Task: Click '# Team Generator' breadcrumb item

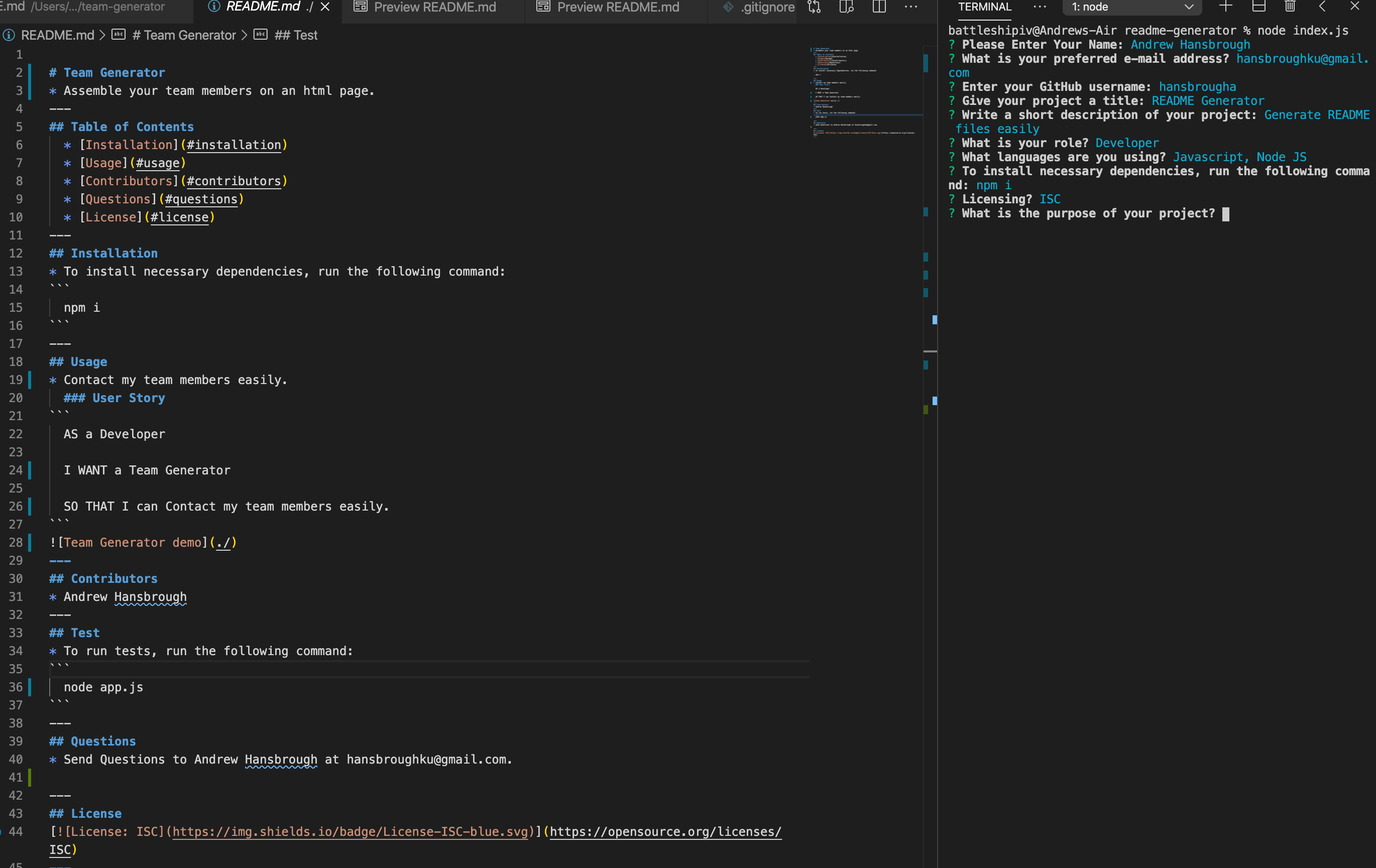Action: [184, 36]
